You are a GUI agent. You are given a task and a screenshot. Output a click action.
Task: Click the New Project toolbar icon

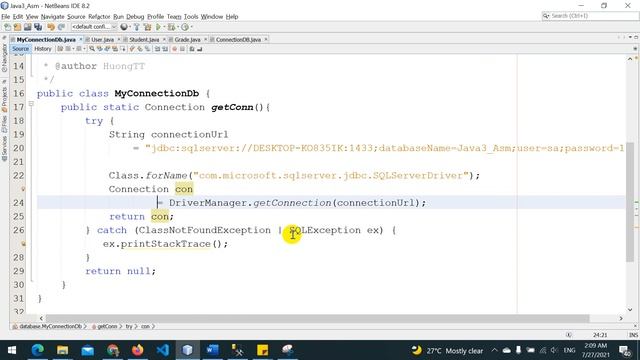coord(18,27)
